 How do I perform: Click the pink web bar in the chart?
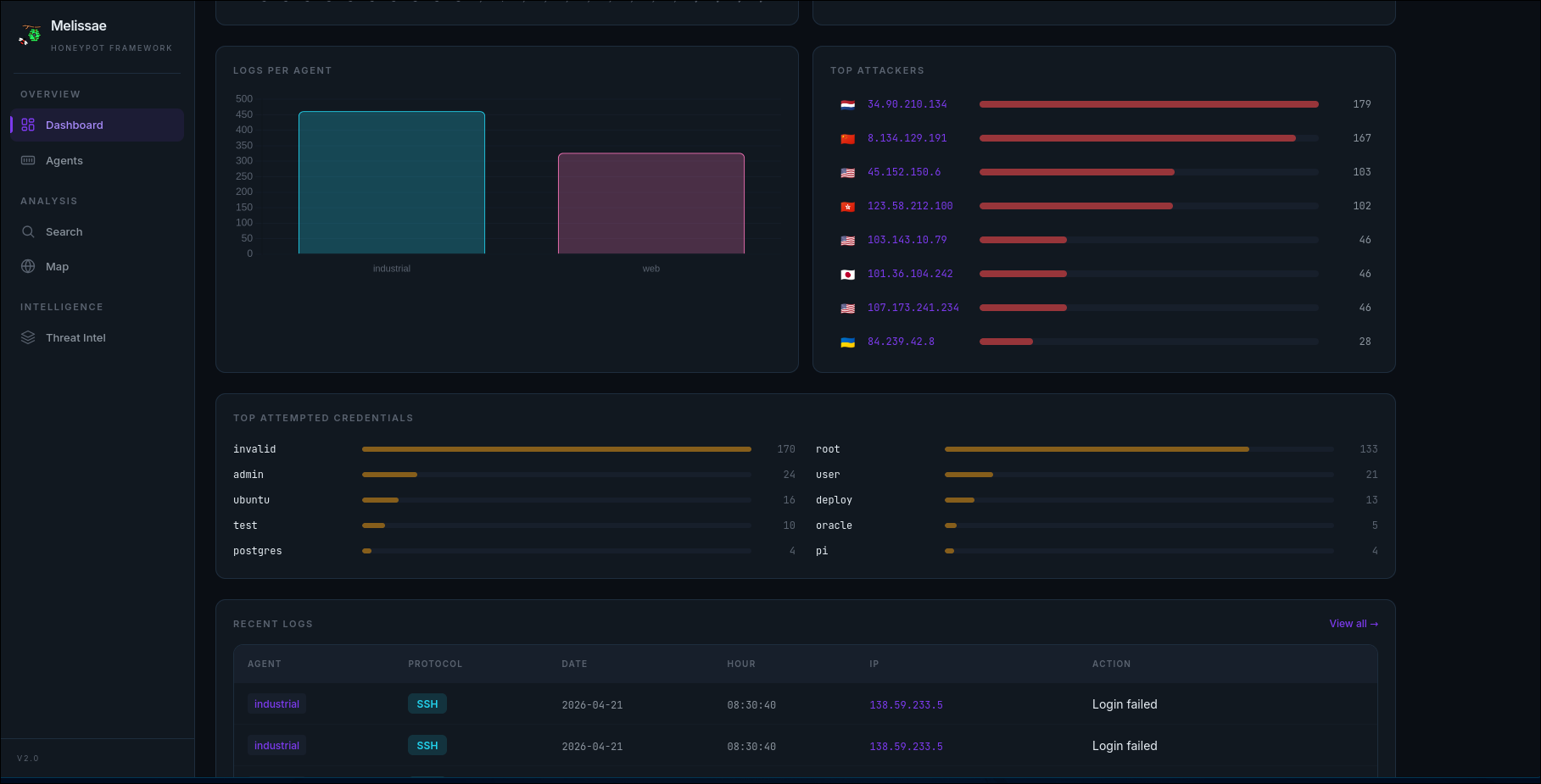[x=651, y=203]
